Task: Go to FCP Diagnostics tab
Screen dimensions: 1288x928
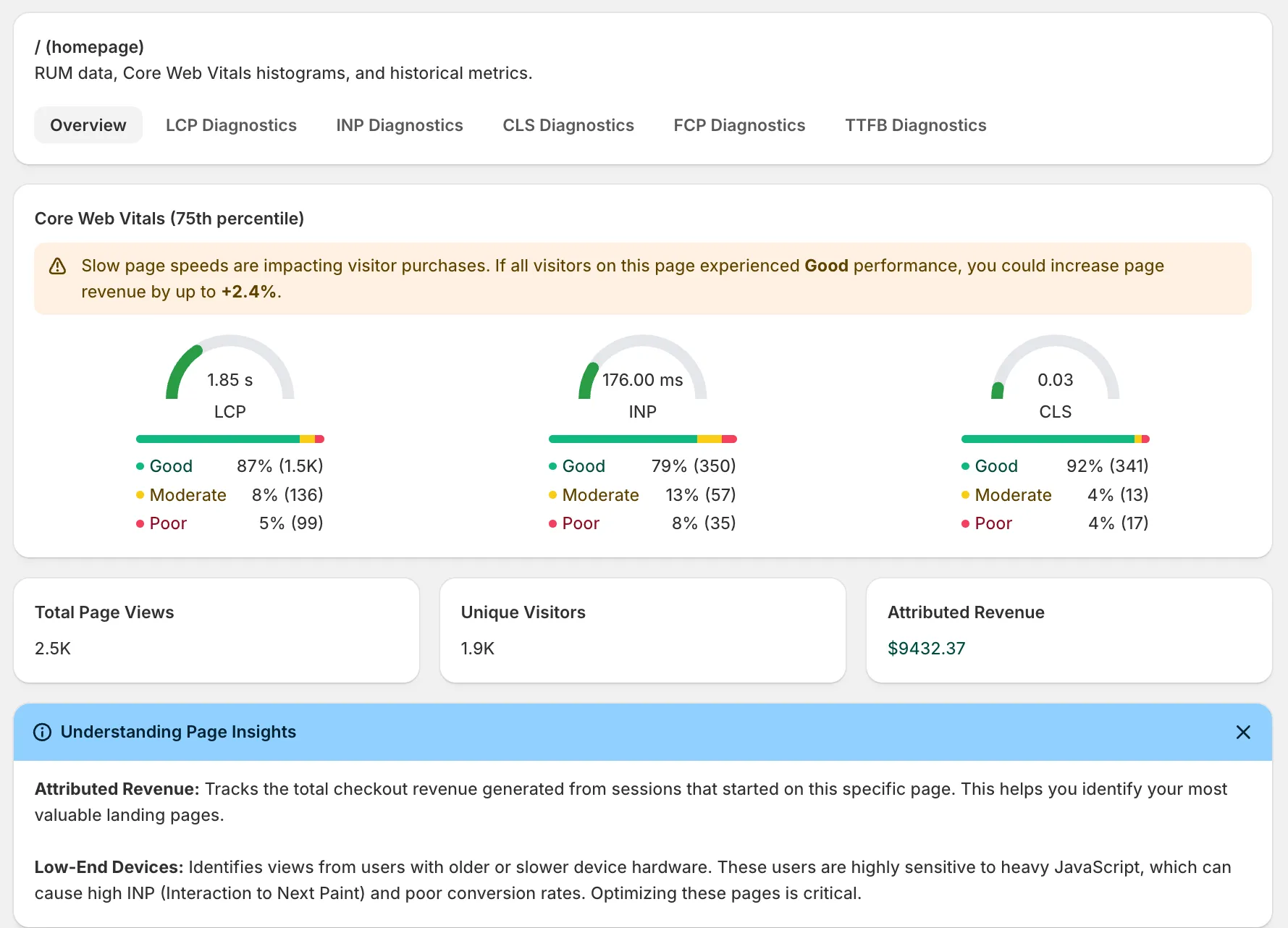Action: click(739, 125)
